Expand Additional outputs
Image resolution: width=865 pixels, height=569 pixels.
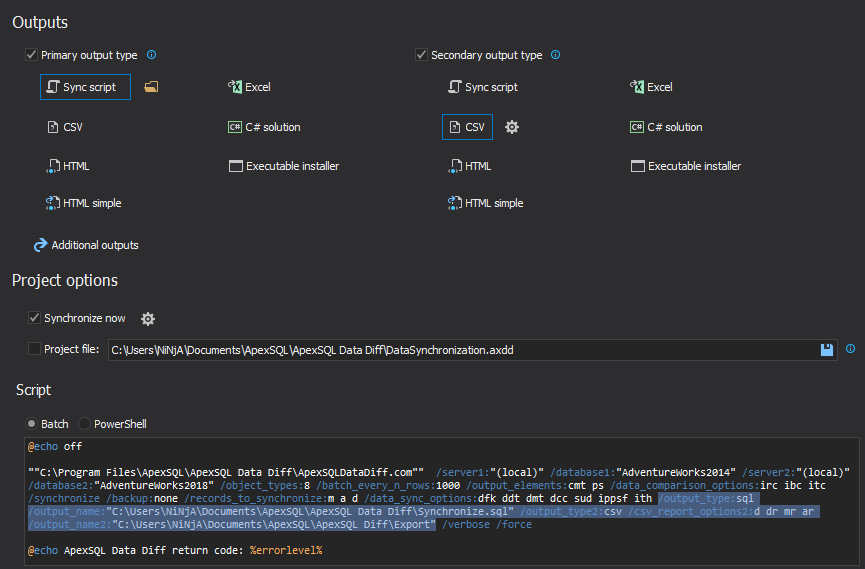click(x=86, y=245)
